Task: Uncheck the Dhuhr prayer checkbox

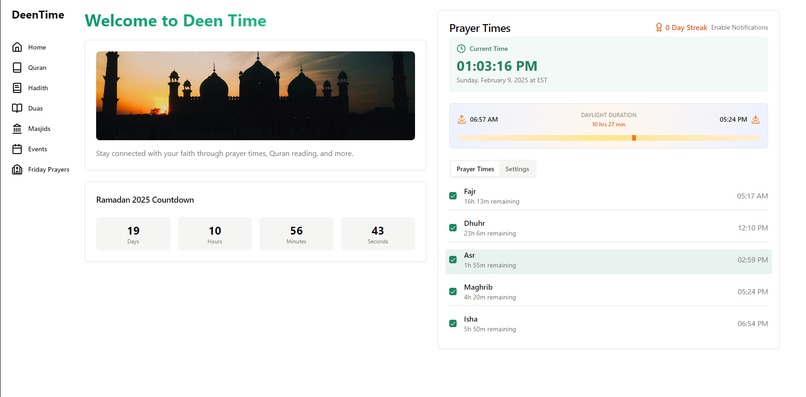Action: click(x=453, y=228)
